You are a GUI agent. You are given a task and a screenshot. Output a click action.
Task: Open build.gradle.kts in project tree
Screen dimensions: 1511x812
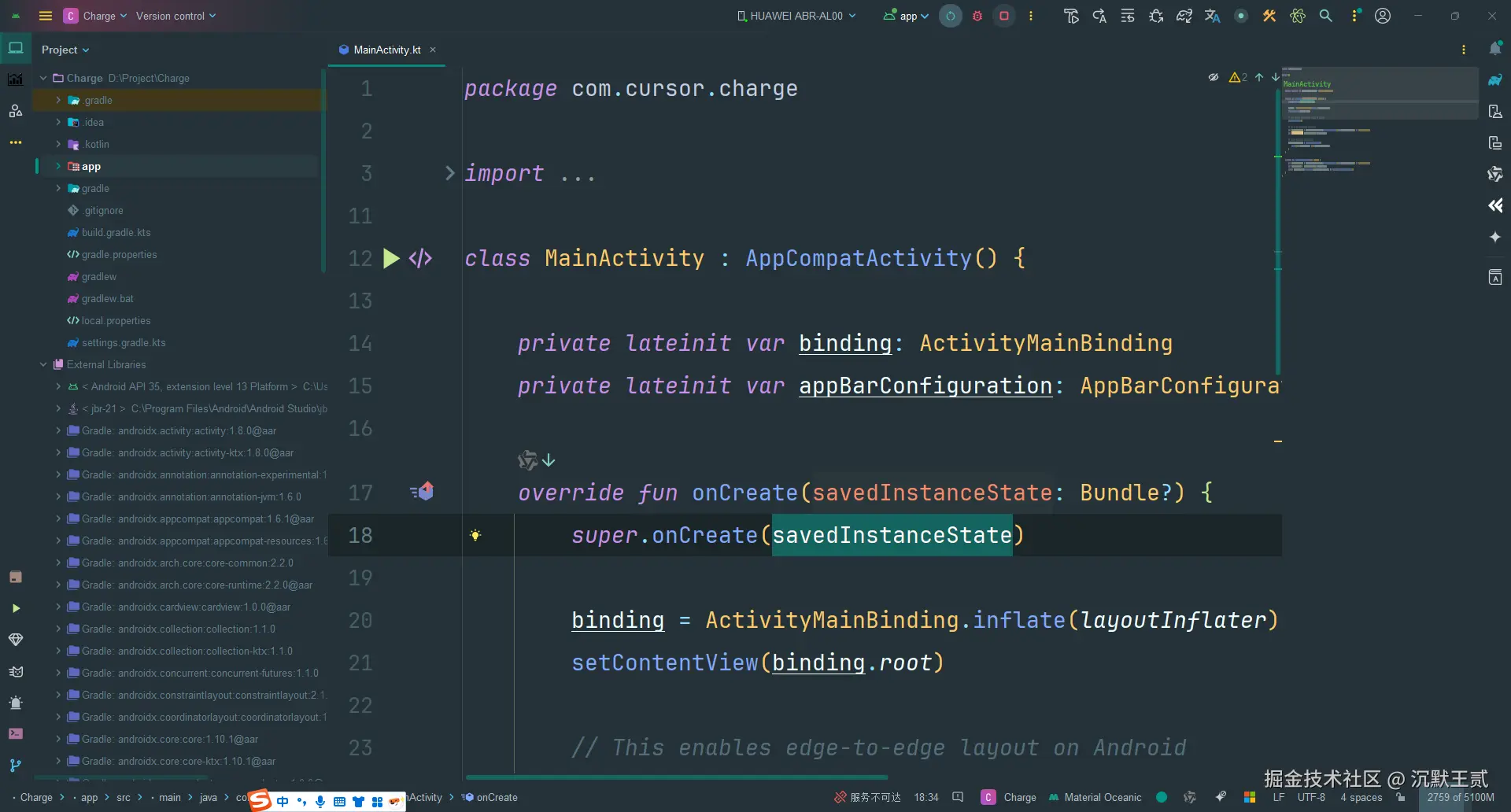tap(116, 232)
